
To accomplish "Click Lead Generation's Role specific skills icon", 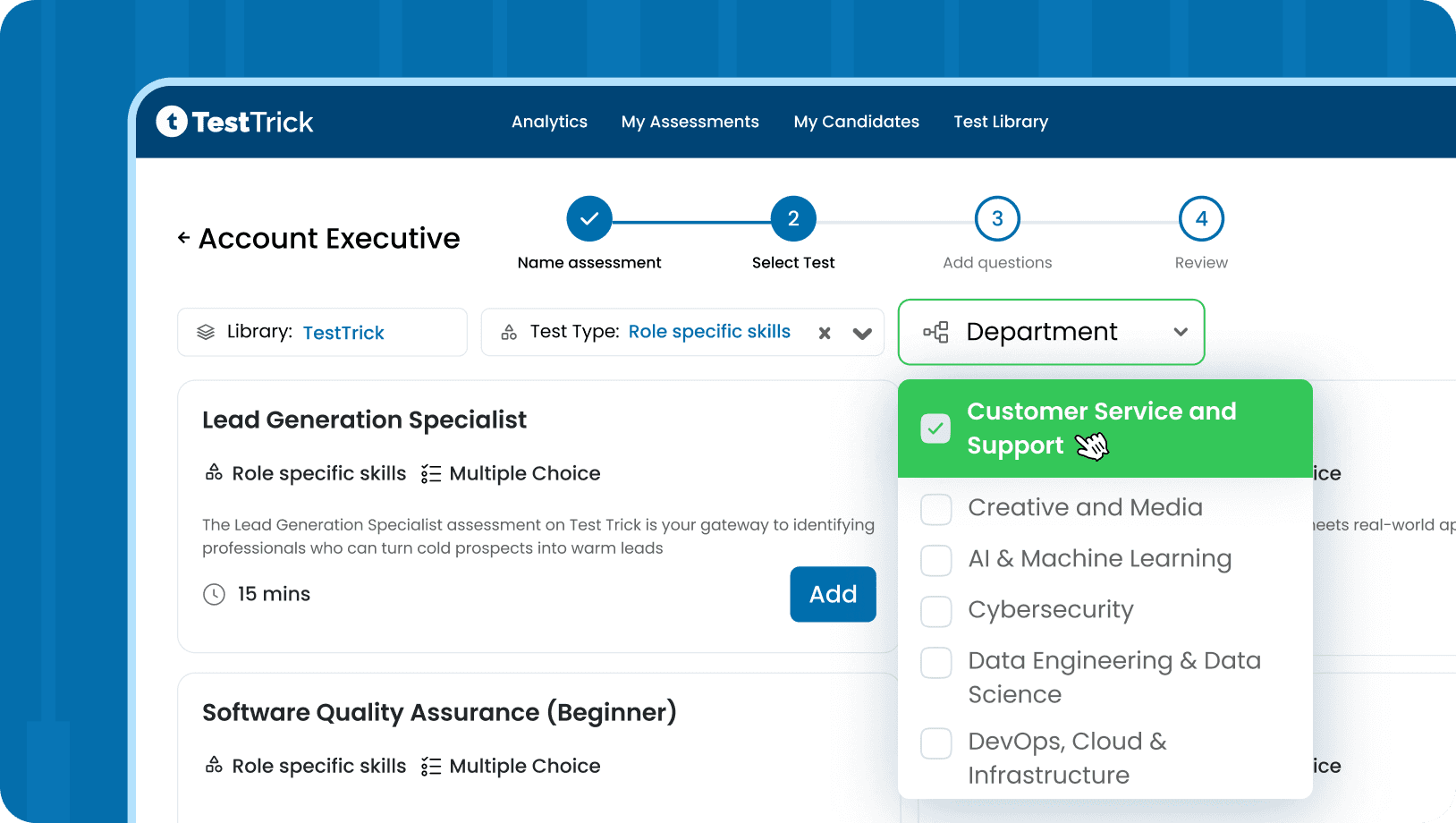I will (214, 472).
